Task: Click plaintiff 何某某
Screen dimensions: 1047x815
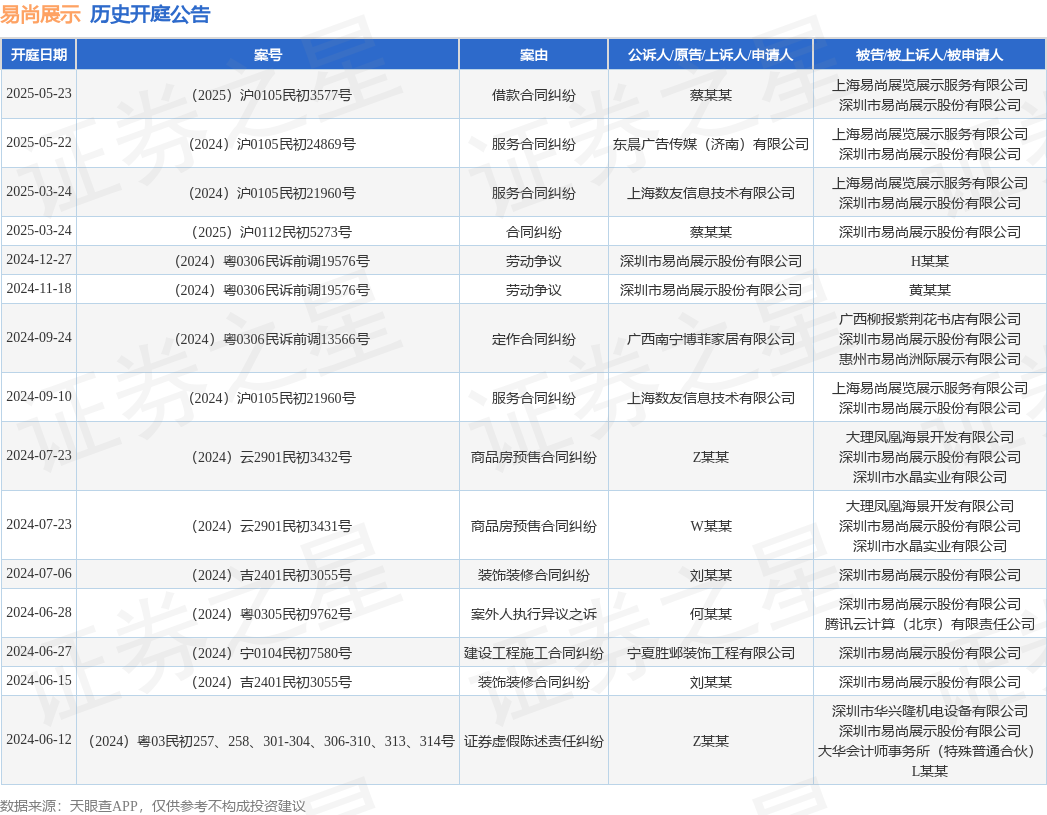Action: pos(710,614)
